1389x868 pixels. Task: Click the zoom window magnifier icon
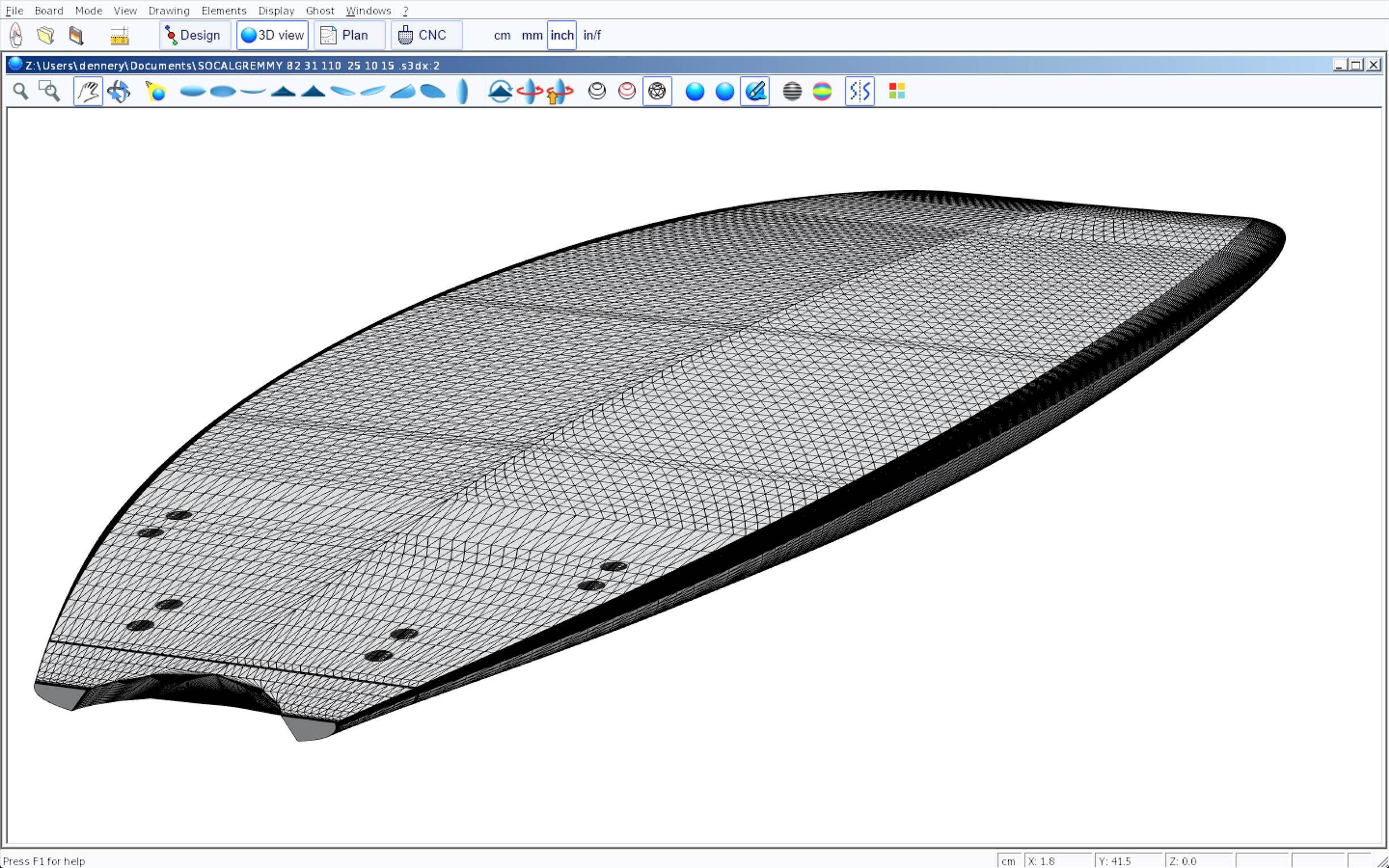tap(49, 91)
